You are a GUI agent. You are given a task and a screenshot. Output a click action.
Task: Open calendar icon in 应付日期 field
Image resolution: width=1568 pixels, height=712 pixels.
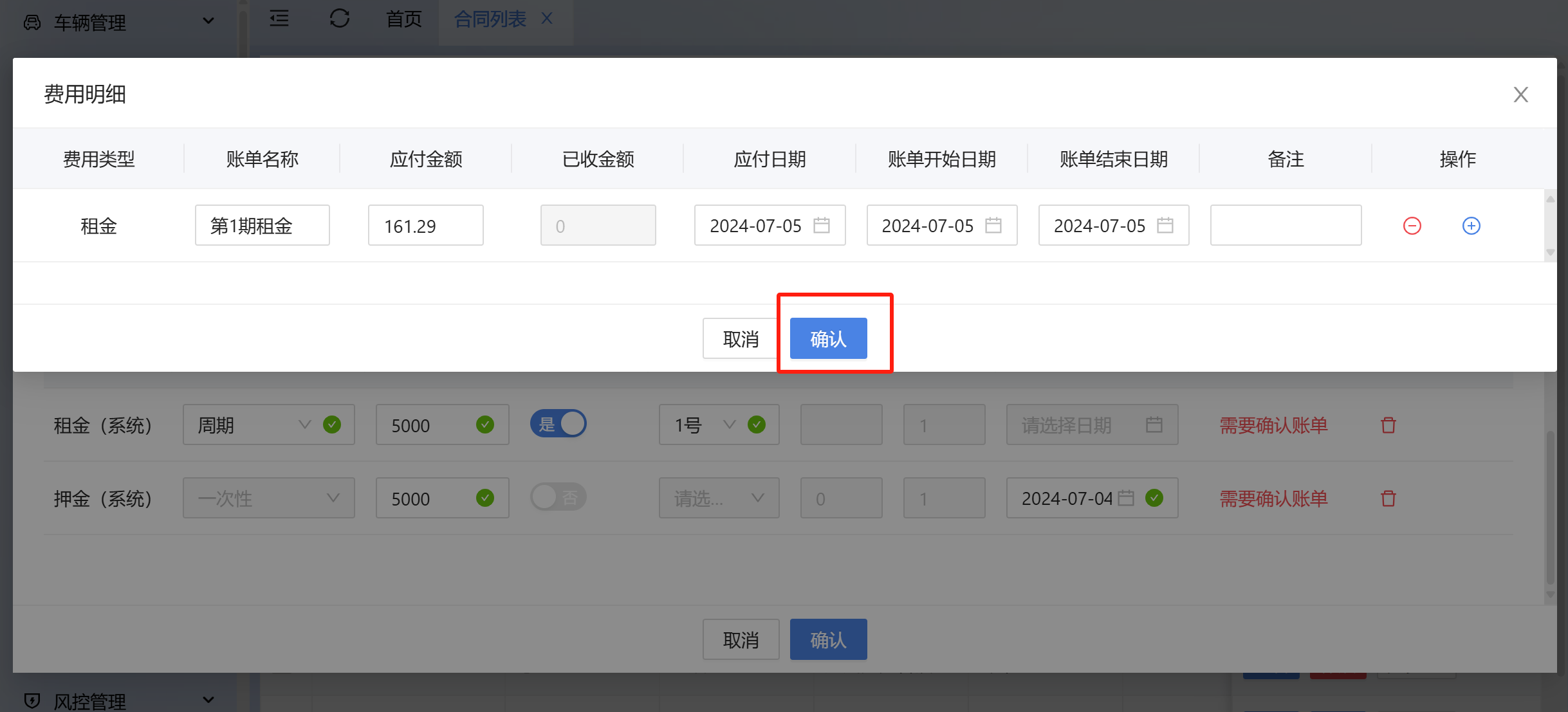[821, 225]
